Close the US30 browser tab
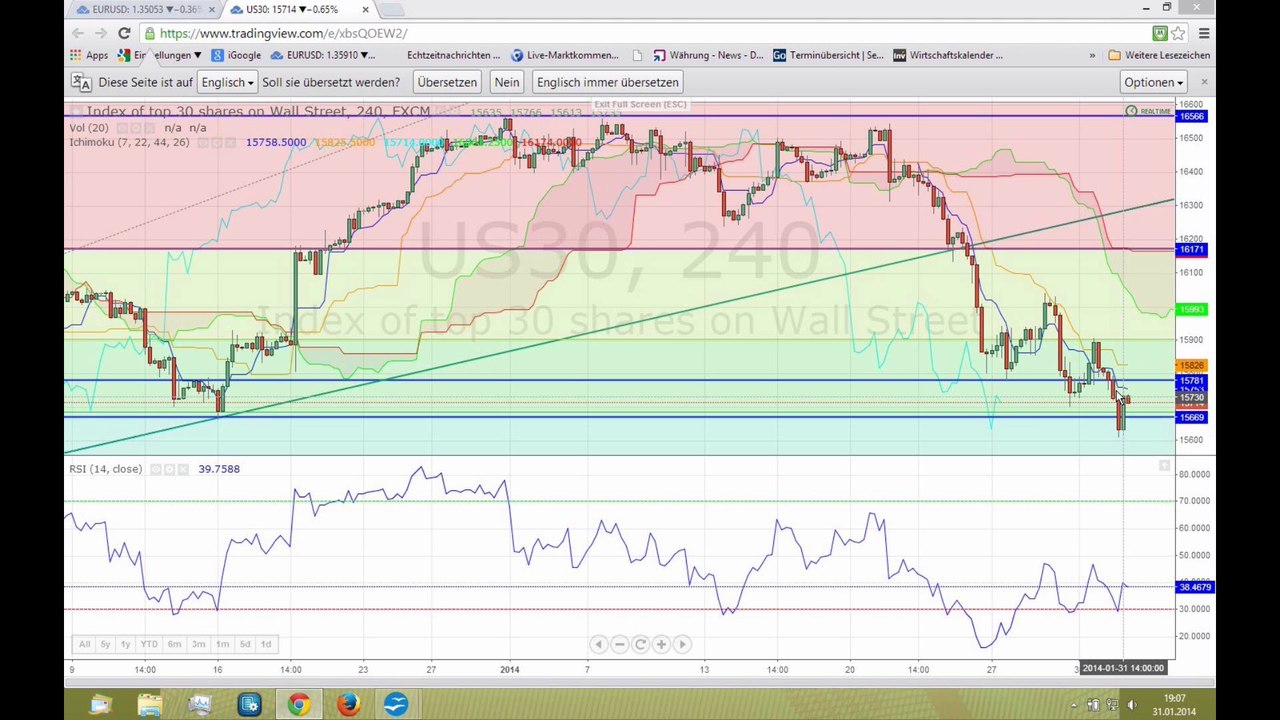1280x720 pixels. tap(365, 10)
